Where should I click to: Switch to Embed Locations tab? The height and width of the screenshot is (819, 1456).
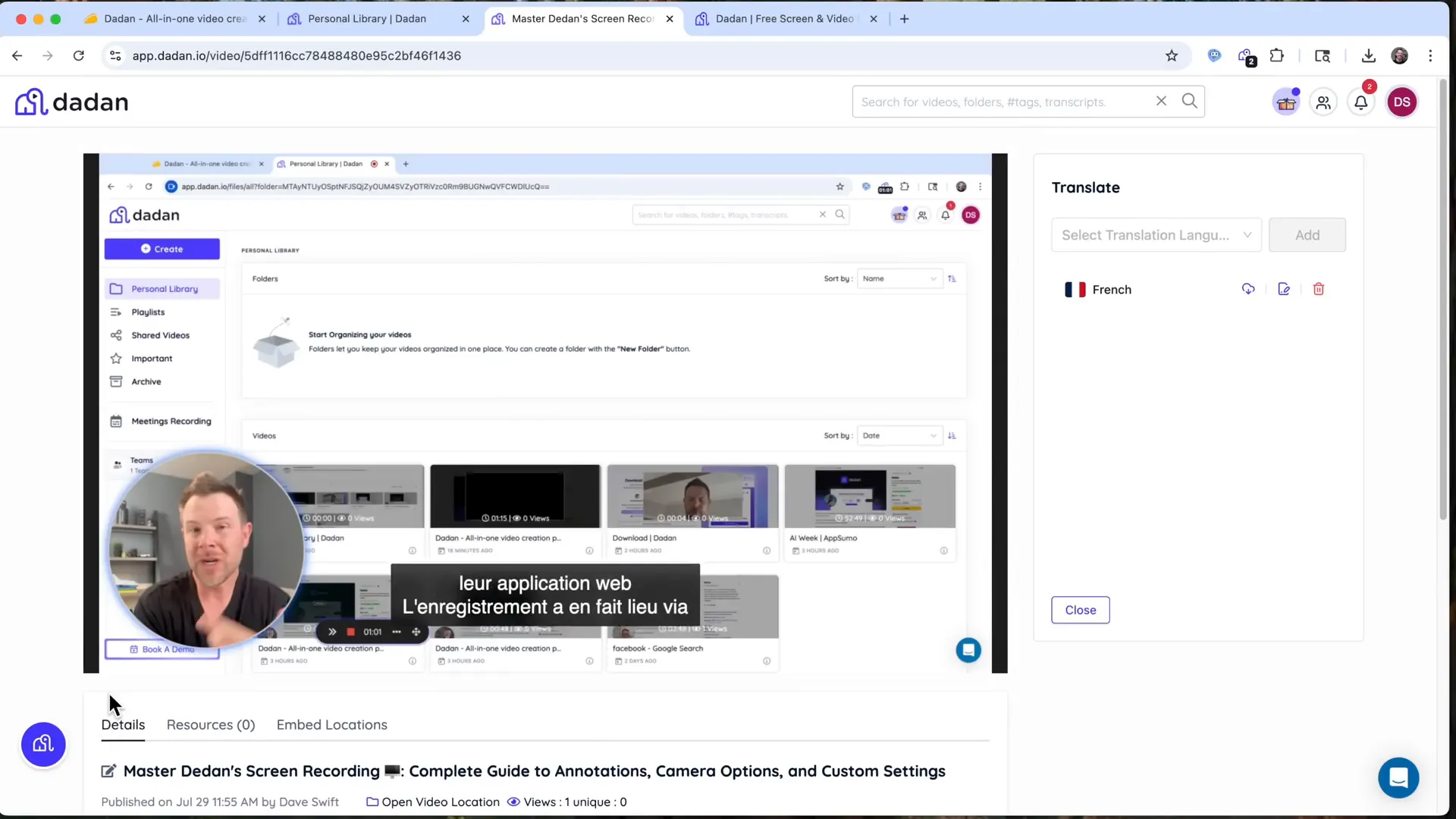click(x=331, y=725)
